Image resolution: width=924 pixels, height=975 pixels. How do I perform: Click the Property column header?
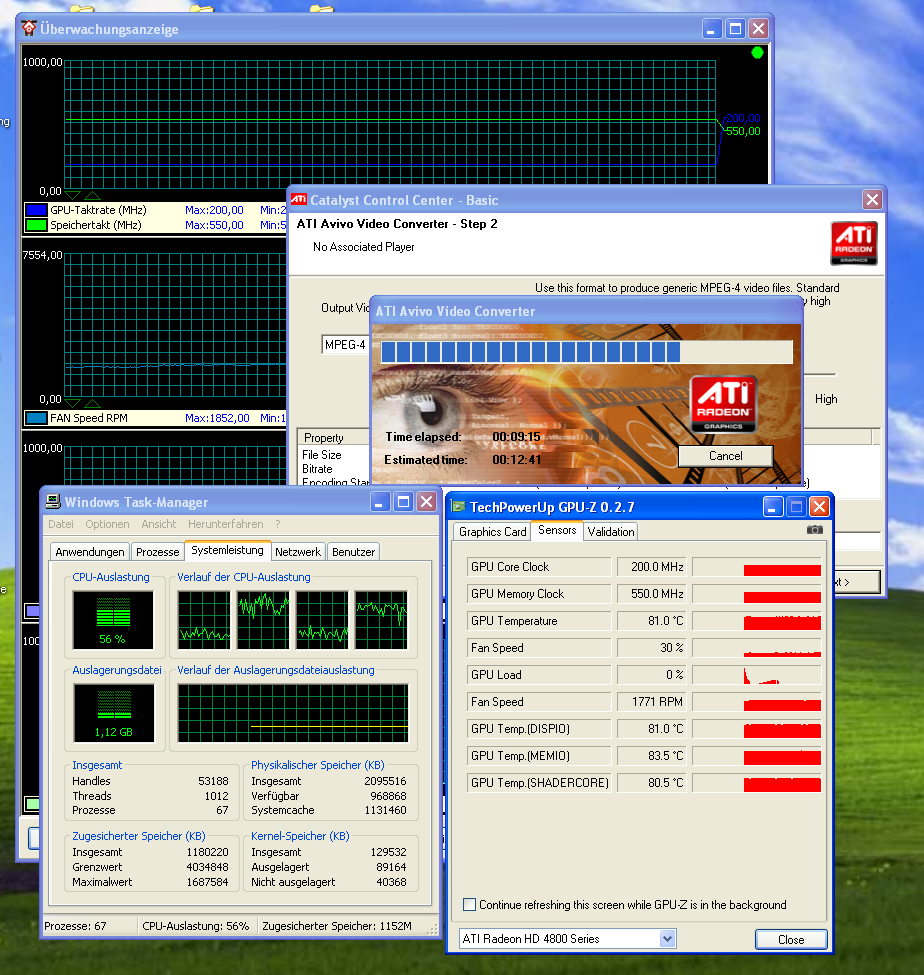[x=333, y=437]
